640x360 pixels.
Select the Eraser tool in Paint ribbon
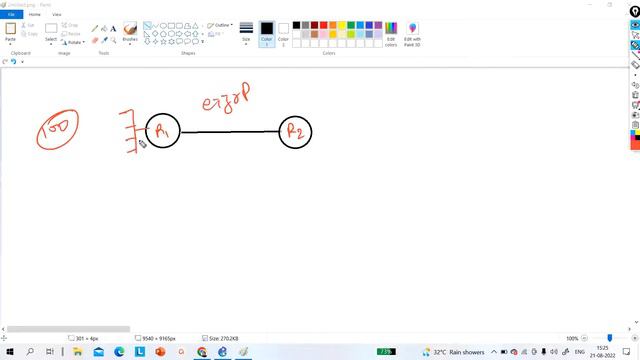[95, 40]
